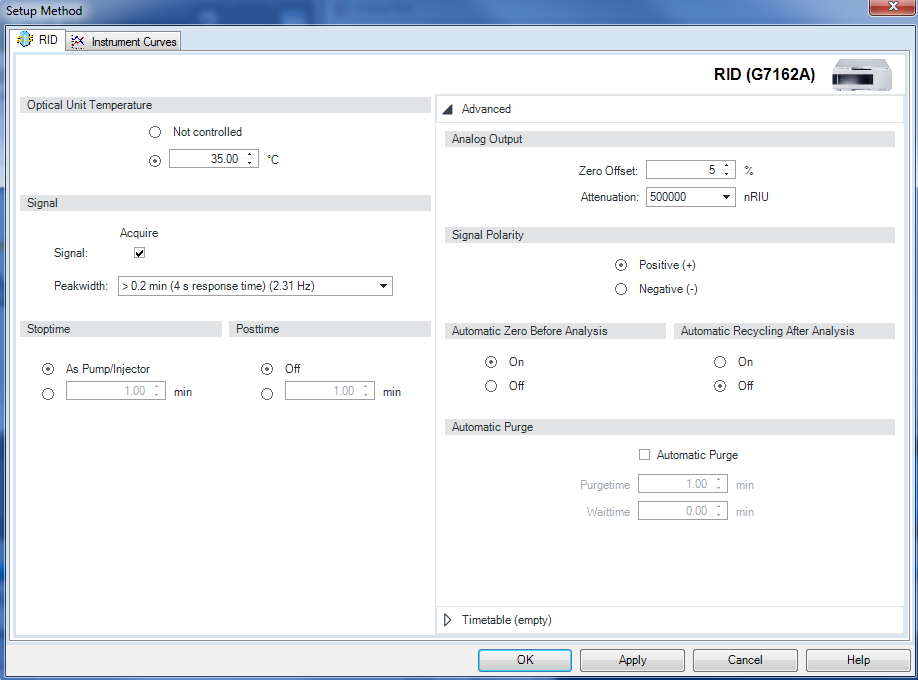Image resolution: width=918 pixels, height=680 pixels.
Task: Click the optical unit temperature input field
Action: [x=207, y=157]
